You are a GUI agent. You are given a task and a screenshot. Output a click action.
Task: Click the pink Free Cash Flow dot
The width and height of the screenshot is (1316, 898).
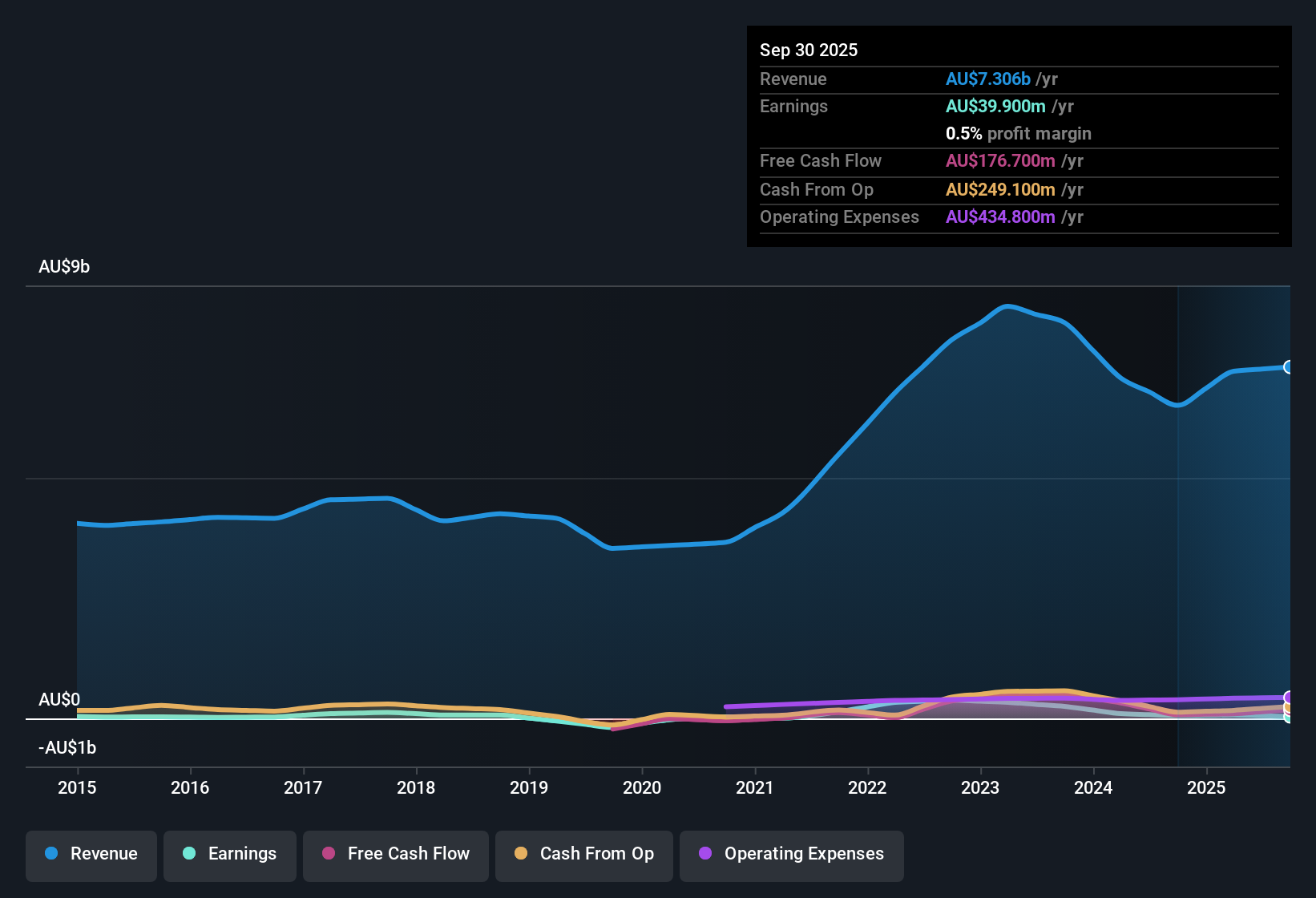(x=328, y=854)
